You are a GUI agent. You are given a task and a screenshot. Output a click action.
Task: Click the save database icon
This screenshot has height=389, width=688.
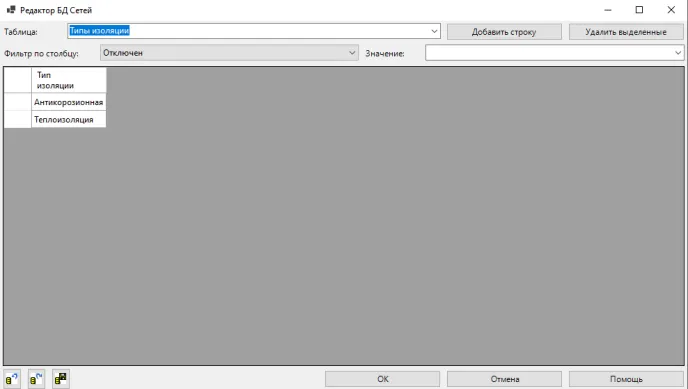click(61, 379)
